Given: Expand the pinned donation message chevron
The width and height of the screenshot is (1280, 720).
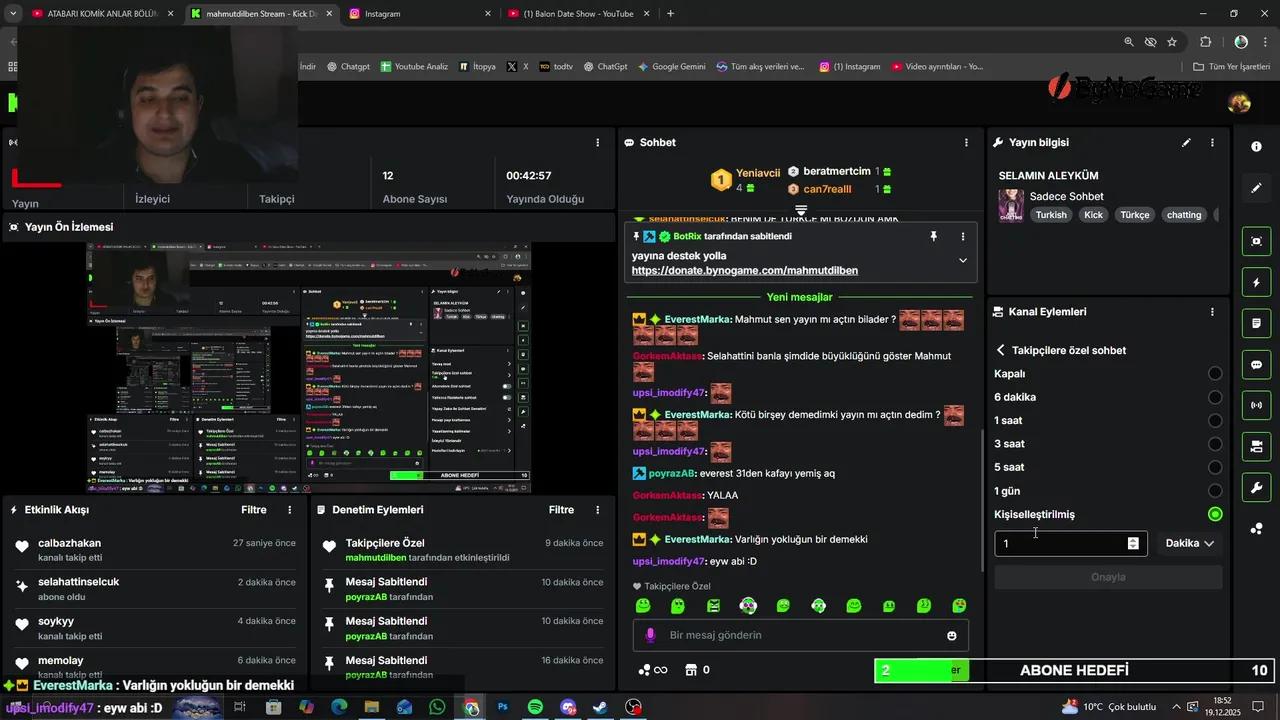Looking at the screenshot, I should (x=962, y=259).
